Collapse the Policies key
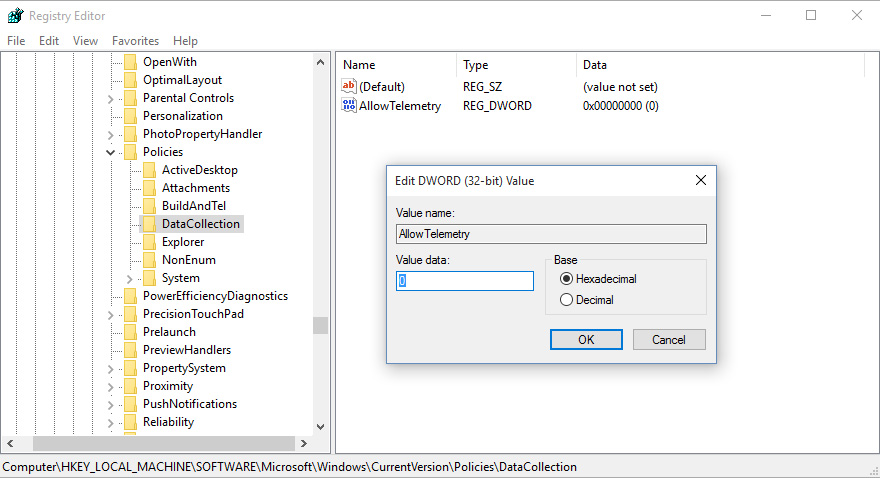Viewport: 880px width, 478px height. 111,152
